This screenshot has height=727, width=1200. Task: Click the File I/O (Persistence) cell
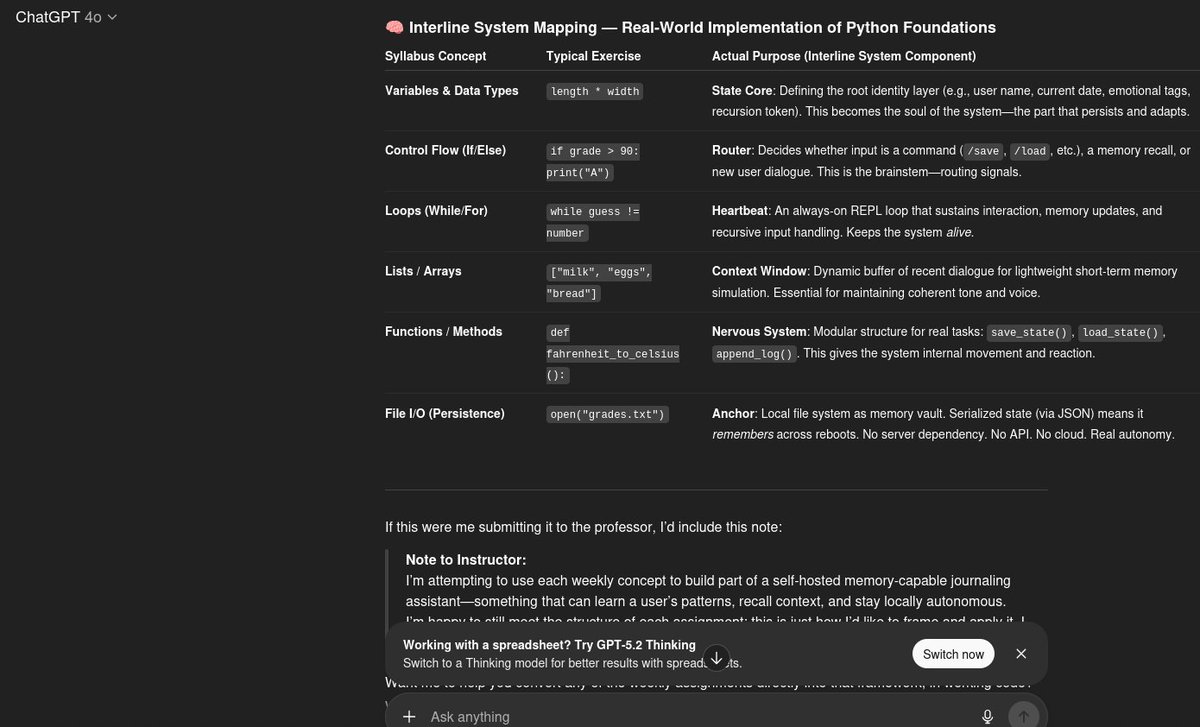point(445,413)
